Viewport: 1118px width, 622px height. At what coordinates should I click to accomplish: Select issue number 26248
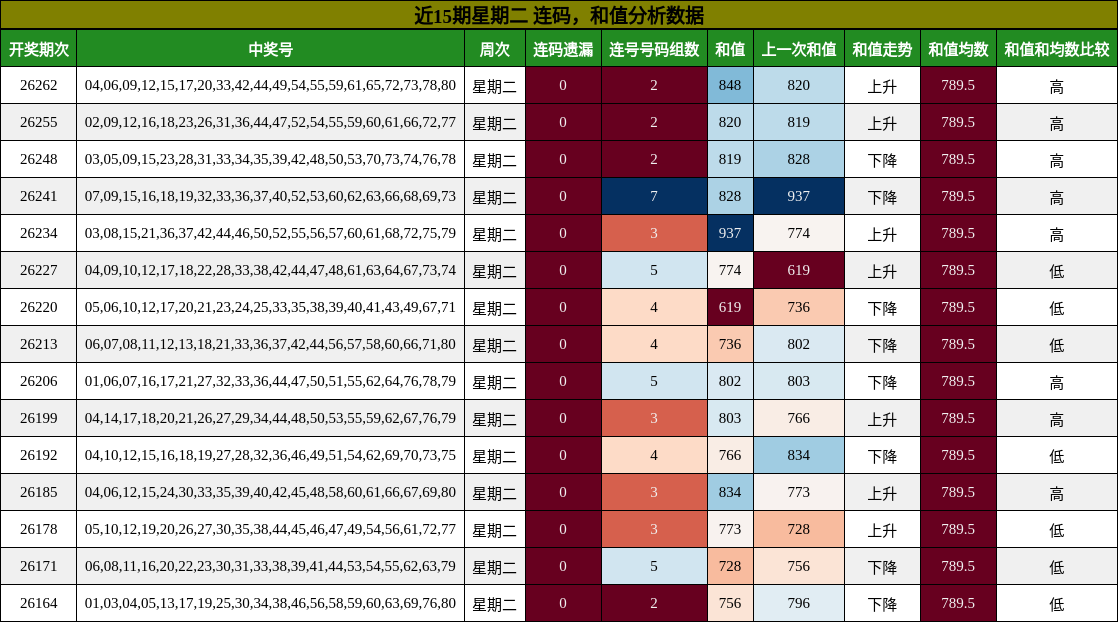(x=39, y=160)
